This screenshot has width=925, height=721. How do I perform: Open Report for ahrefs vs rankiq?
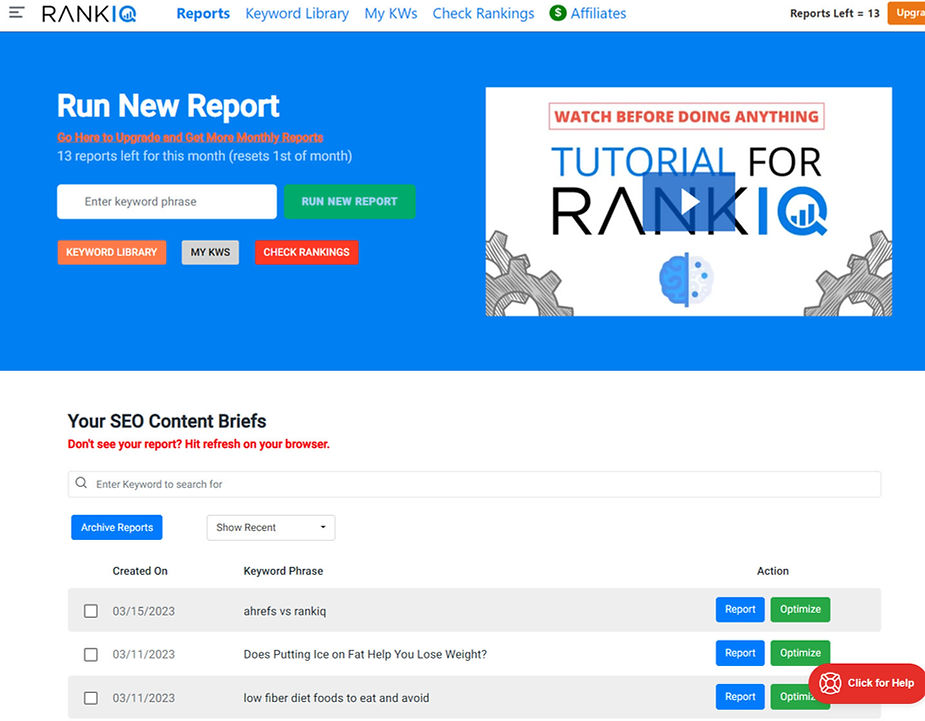(x=740, y=609)
